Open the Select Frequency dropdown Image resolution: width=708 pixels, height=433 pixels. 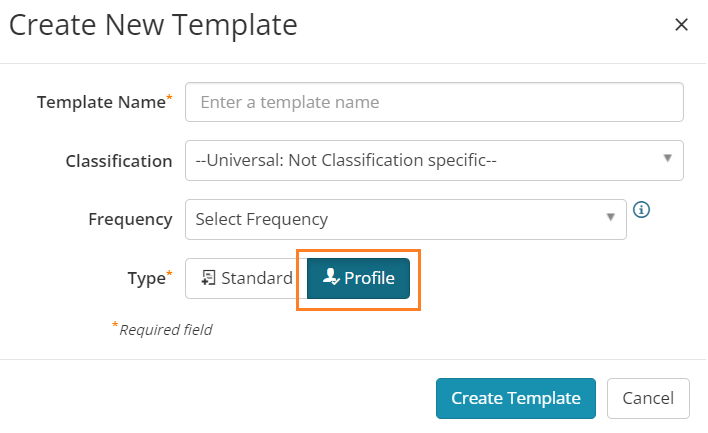[x=405, y=219]
